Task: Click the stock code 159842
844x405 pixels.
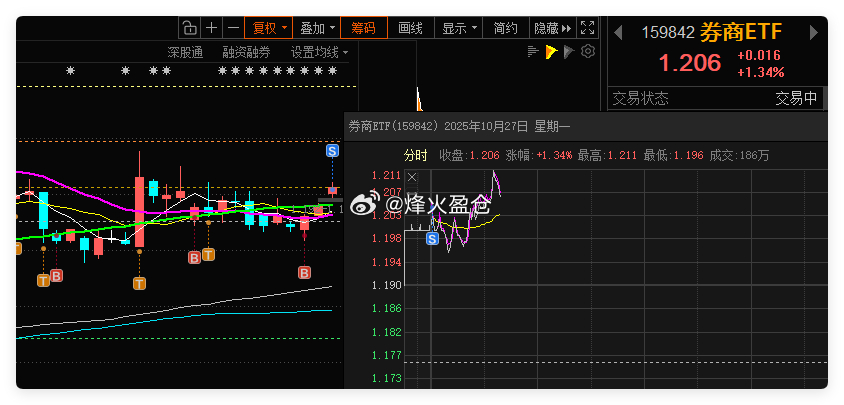Action: pyautogui.click(x=668, y=33)
